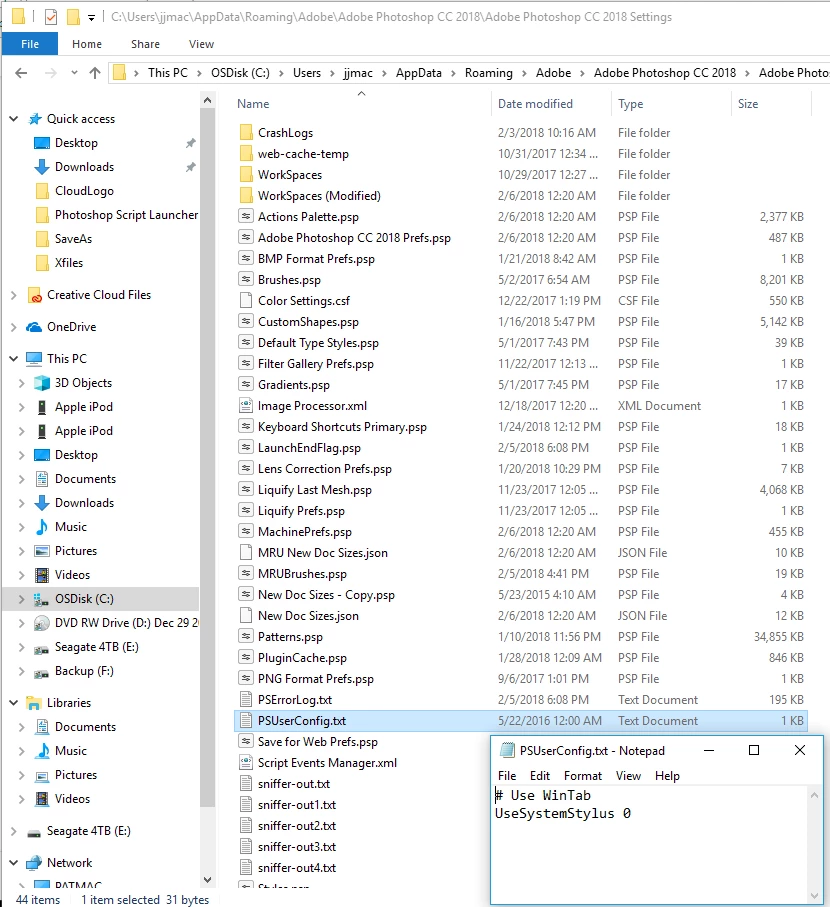Image resolution: width=830 pixels, height=907 pixels.
Task: Go up one folder level arrow
Action: (x=95, y=73)
